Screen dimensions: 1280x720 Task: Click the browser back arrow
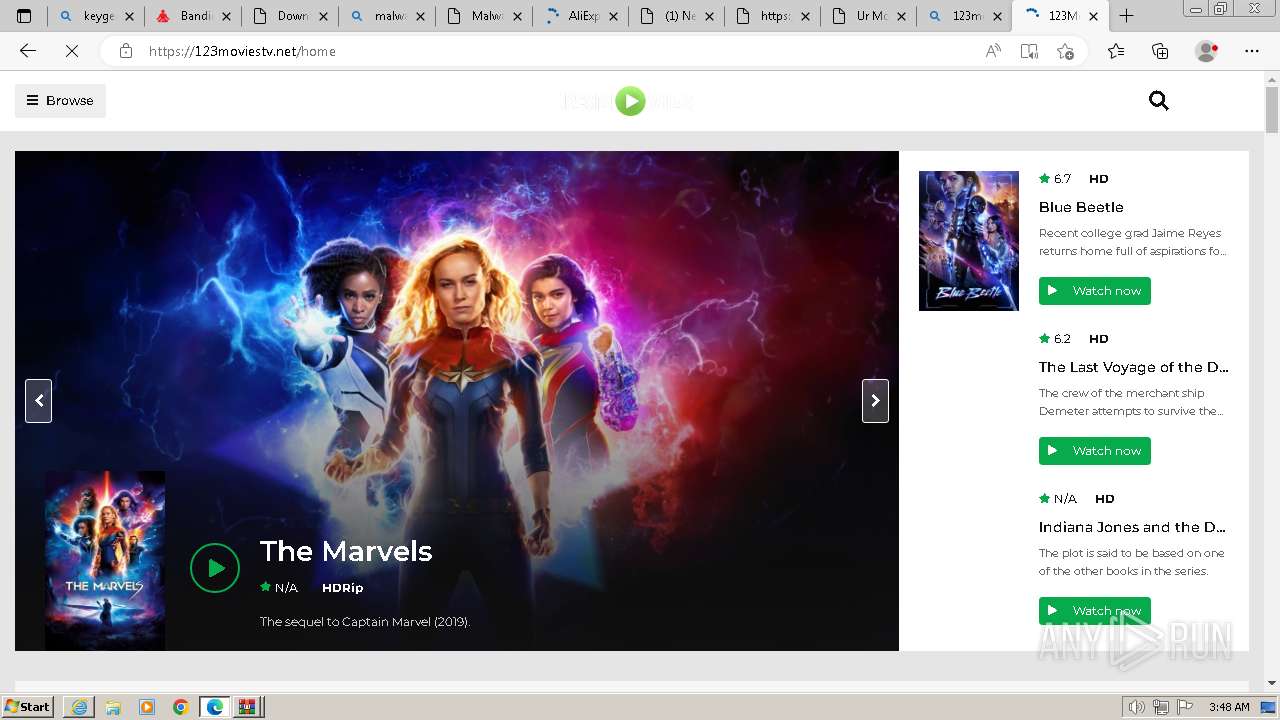[x=28, y=51]
